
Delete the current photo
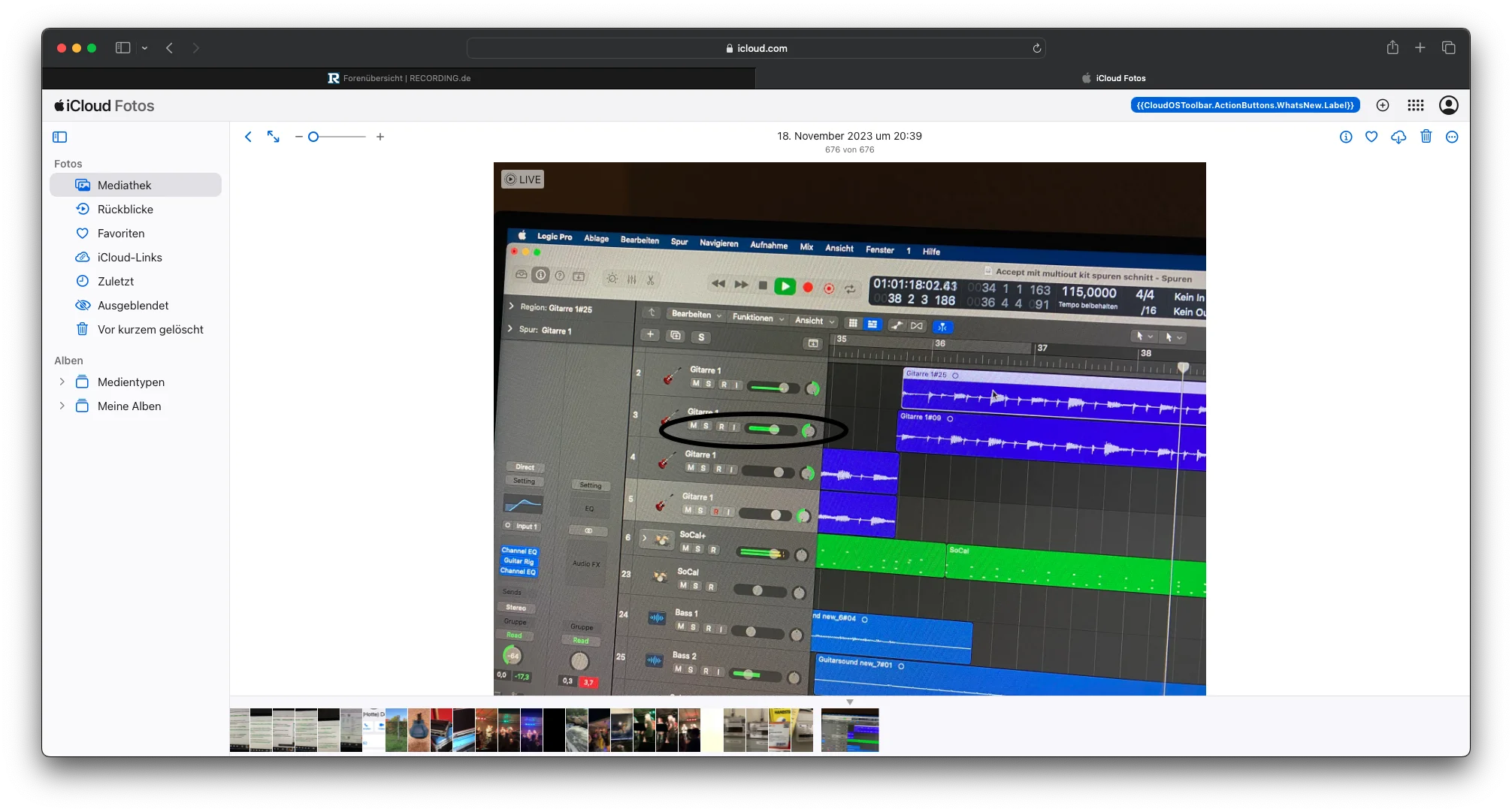1426,137
